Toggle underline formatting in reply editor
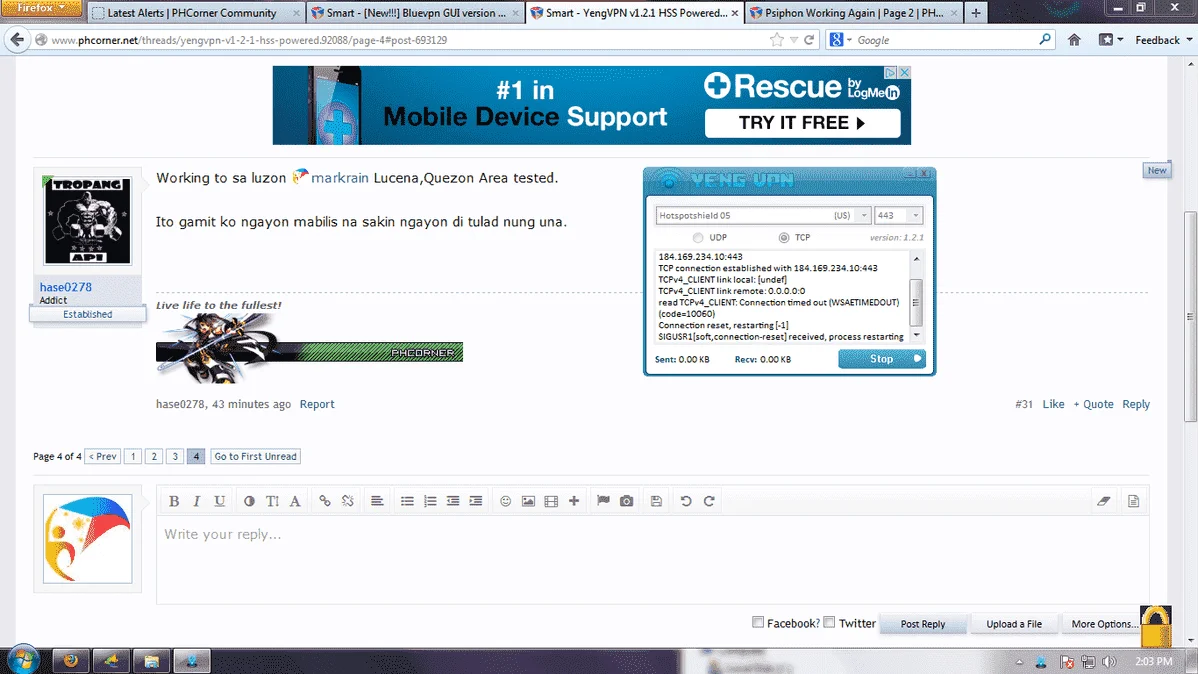The image size is (1198, 674). 219,501
